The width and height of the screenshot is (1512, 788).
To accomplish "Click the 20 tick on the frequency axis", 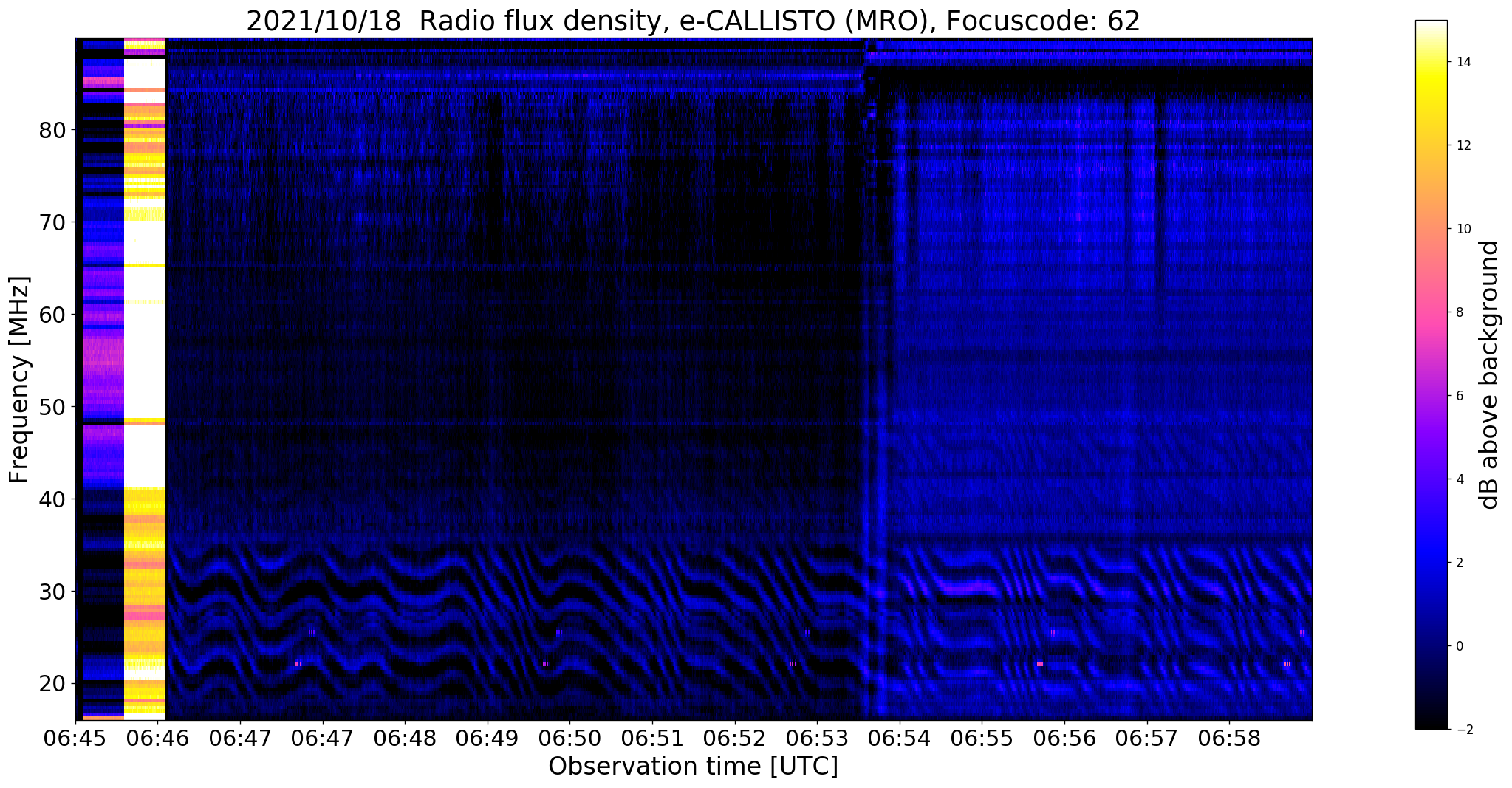I will [52, 684].
